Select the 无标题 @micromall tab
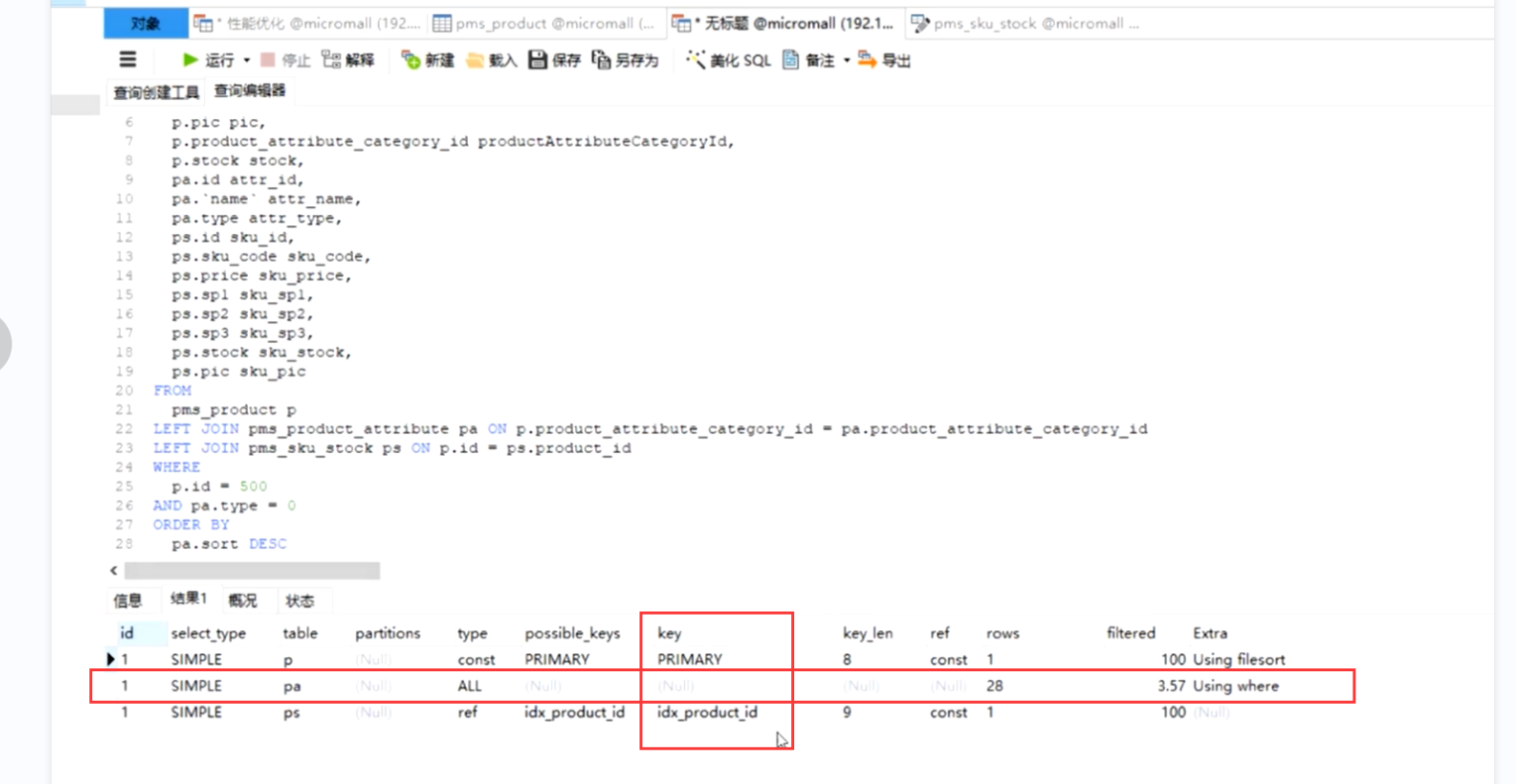Image resolution: width=1516 pixels, height=784 pixels. (x=784, y=23)
